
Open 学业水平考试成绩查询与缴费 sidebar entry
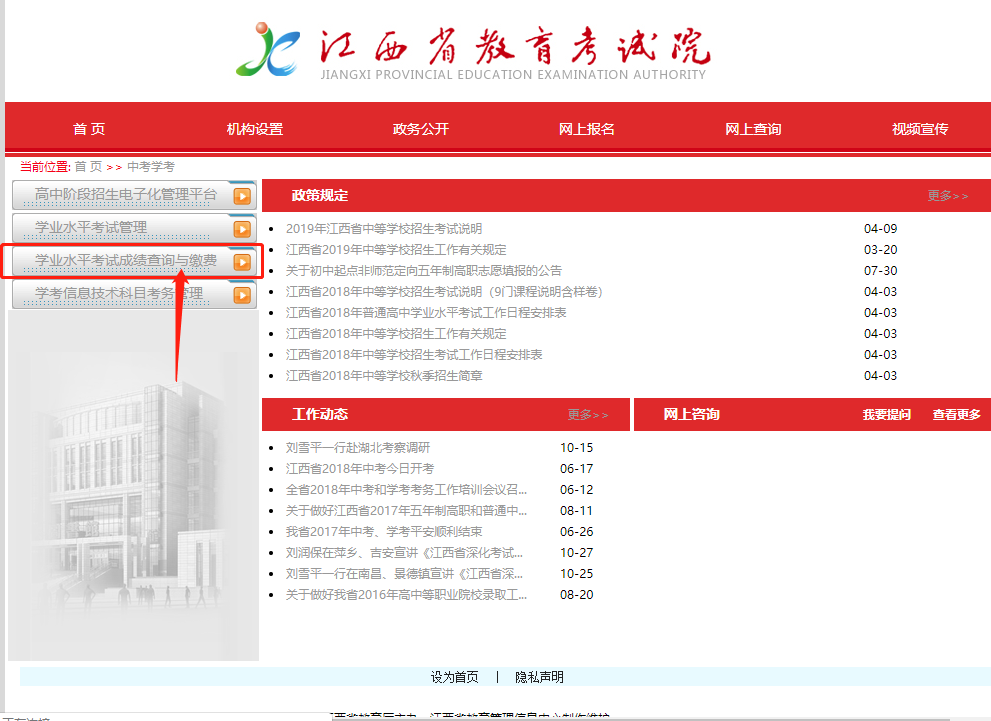click(134, 260)
